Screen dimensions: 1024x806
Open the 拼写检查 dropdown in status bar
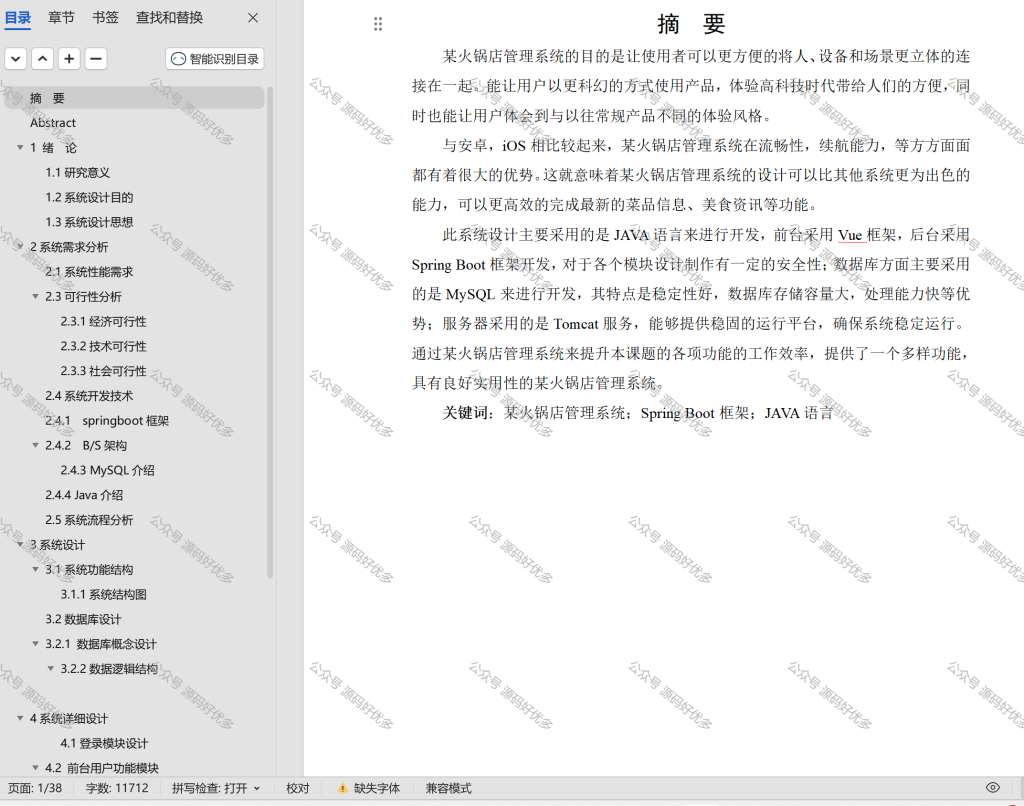tap(216, 788)
